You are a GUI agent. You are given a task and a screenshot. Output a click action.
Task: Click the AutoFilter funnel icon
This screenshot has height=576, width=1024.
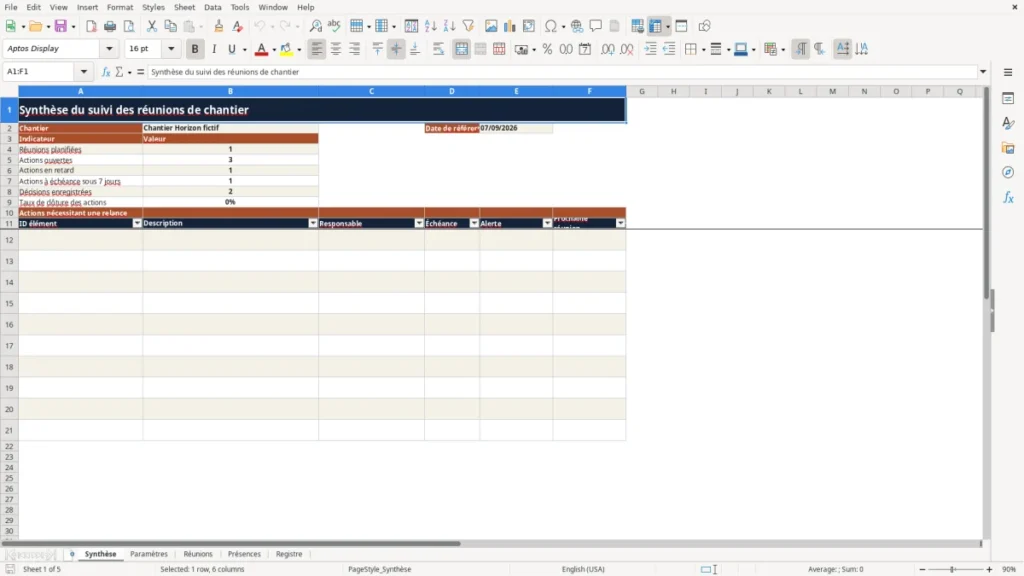coord(468,26)
